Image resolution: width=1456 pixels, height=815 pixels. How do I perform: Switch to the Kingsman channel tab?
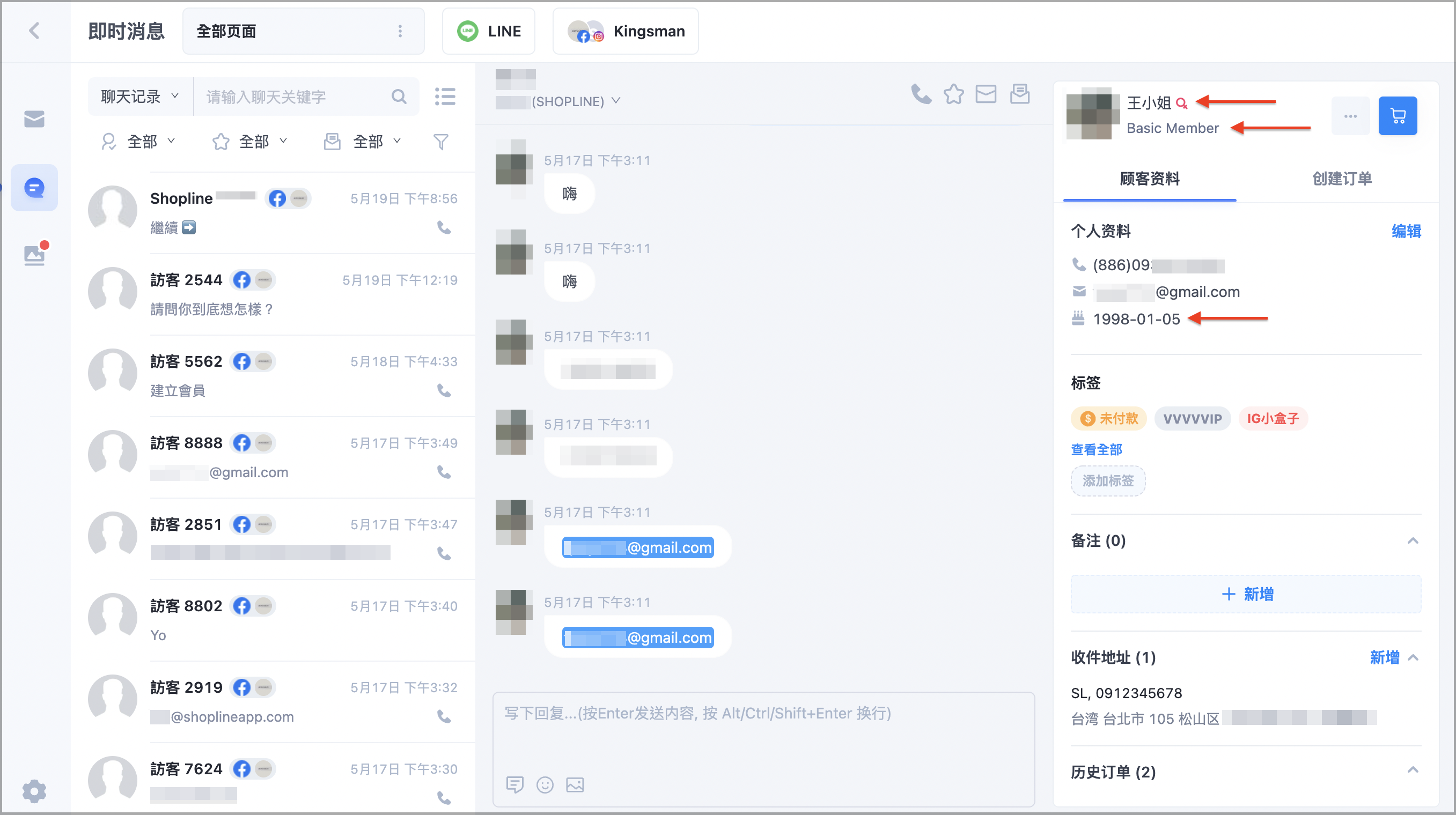click(626, 31)
